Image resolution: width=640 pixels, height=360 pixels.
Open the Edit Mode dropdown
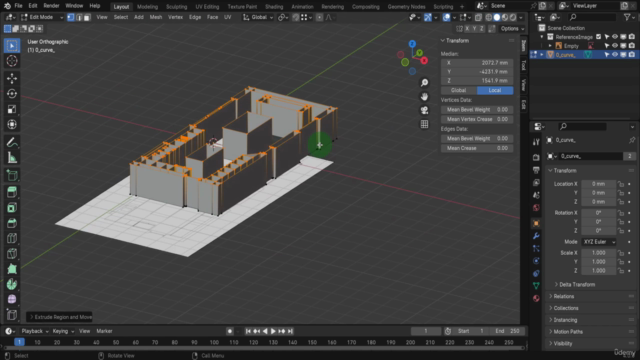pos(42,18)
